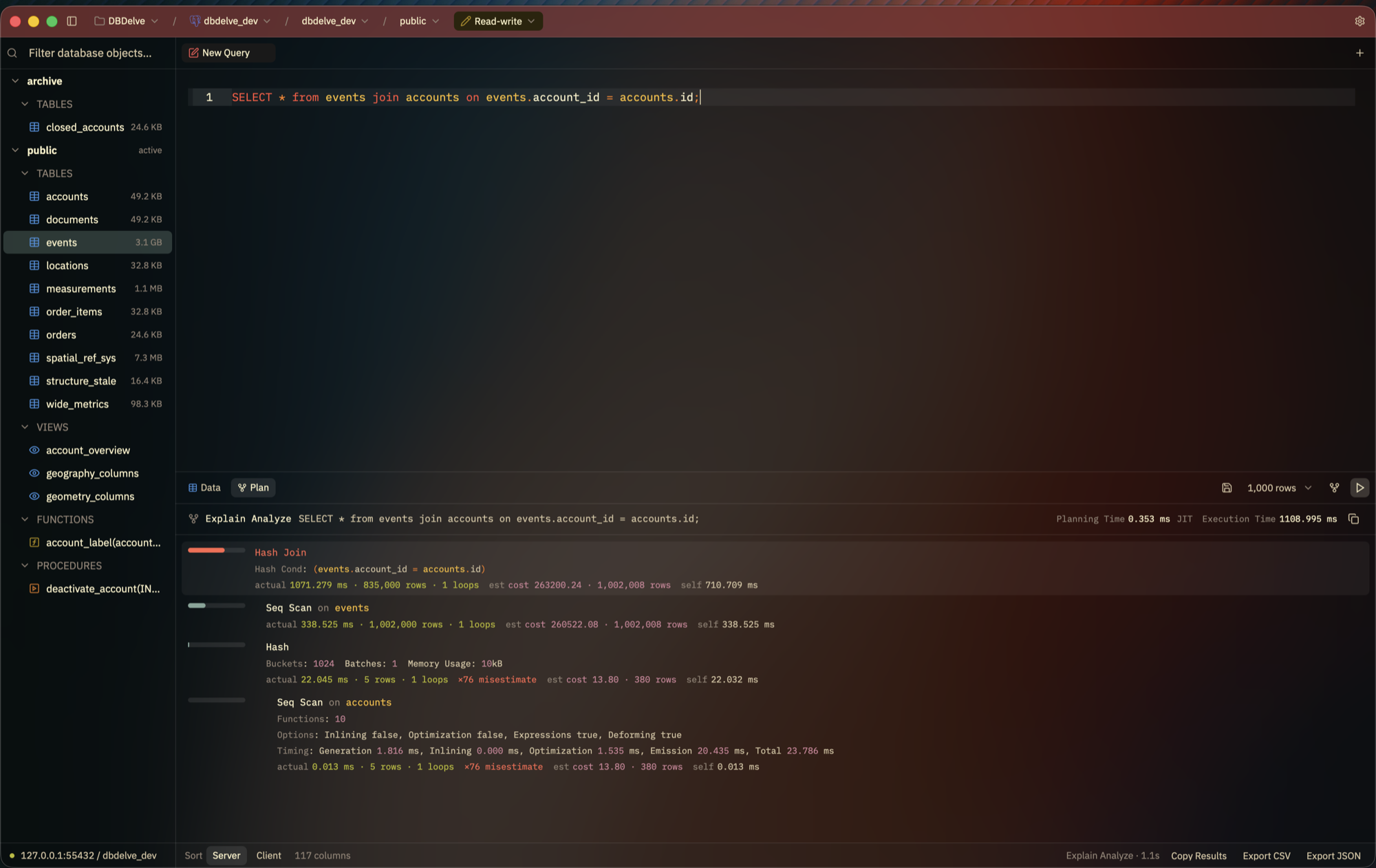Select Server sort mode

click(x=226, y=855)
